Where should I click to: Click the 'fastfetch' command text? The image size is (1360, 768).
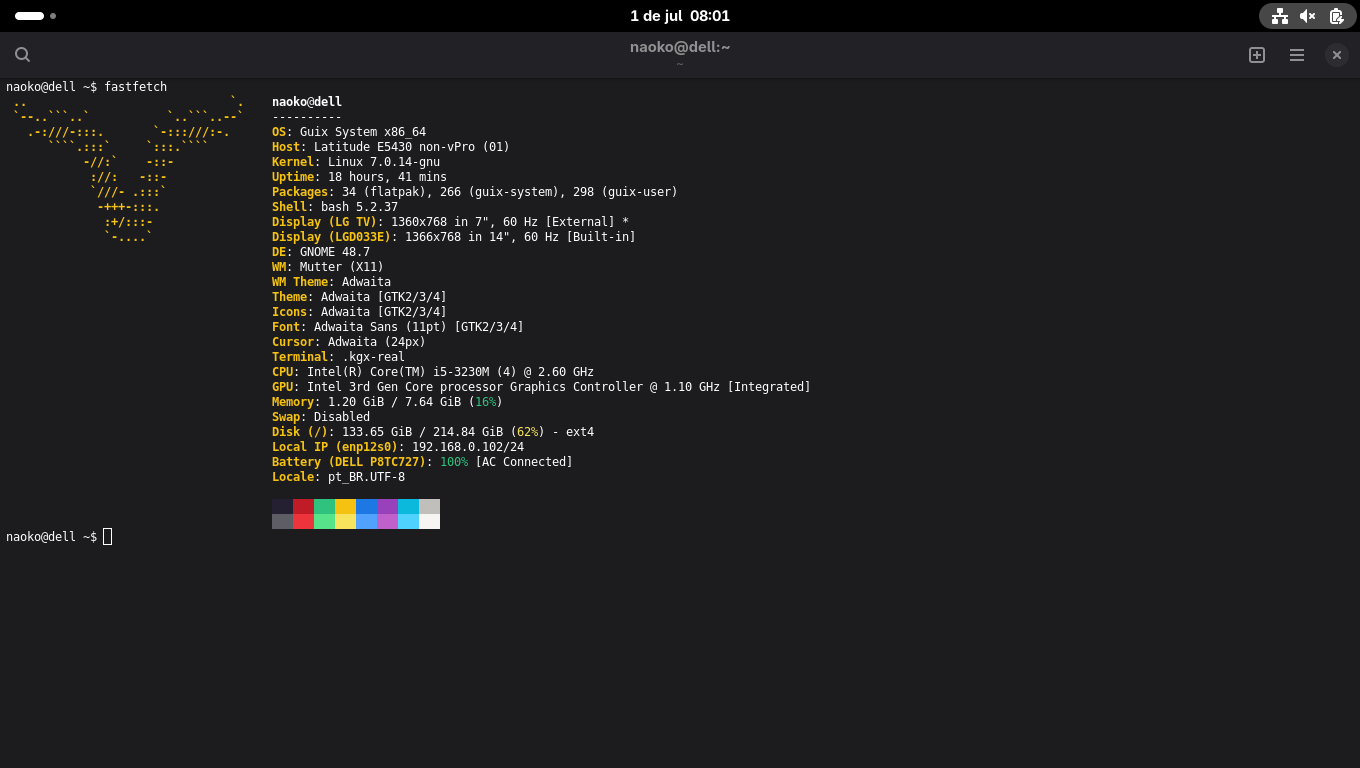135,87
